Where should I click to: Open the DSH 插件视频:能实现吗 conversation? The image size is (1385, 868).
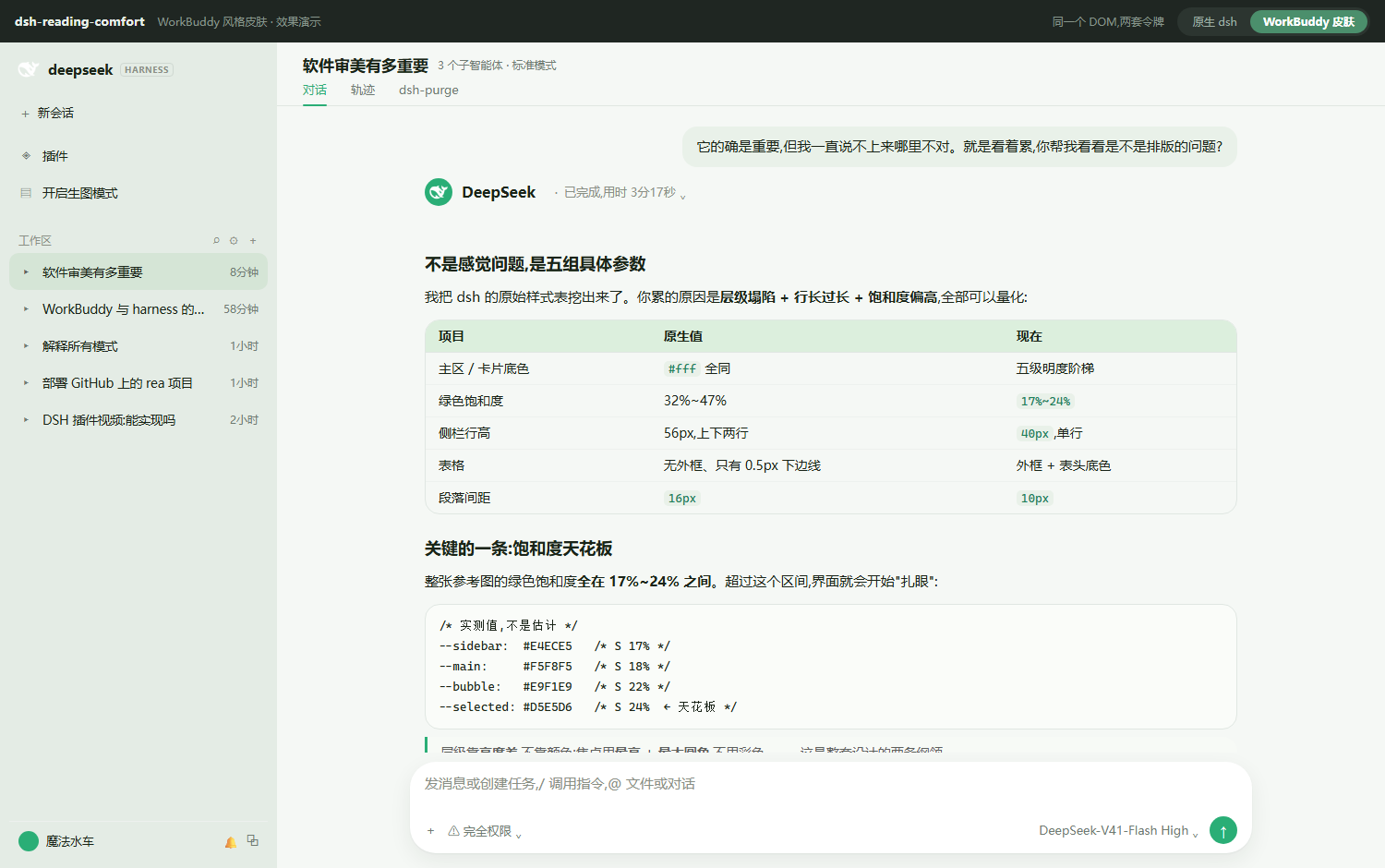pyautogui.click(x=138, y=420)
